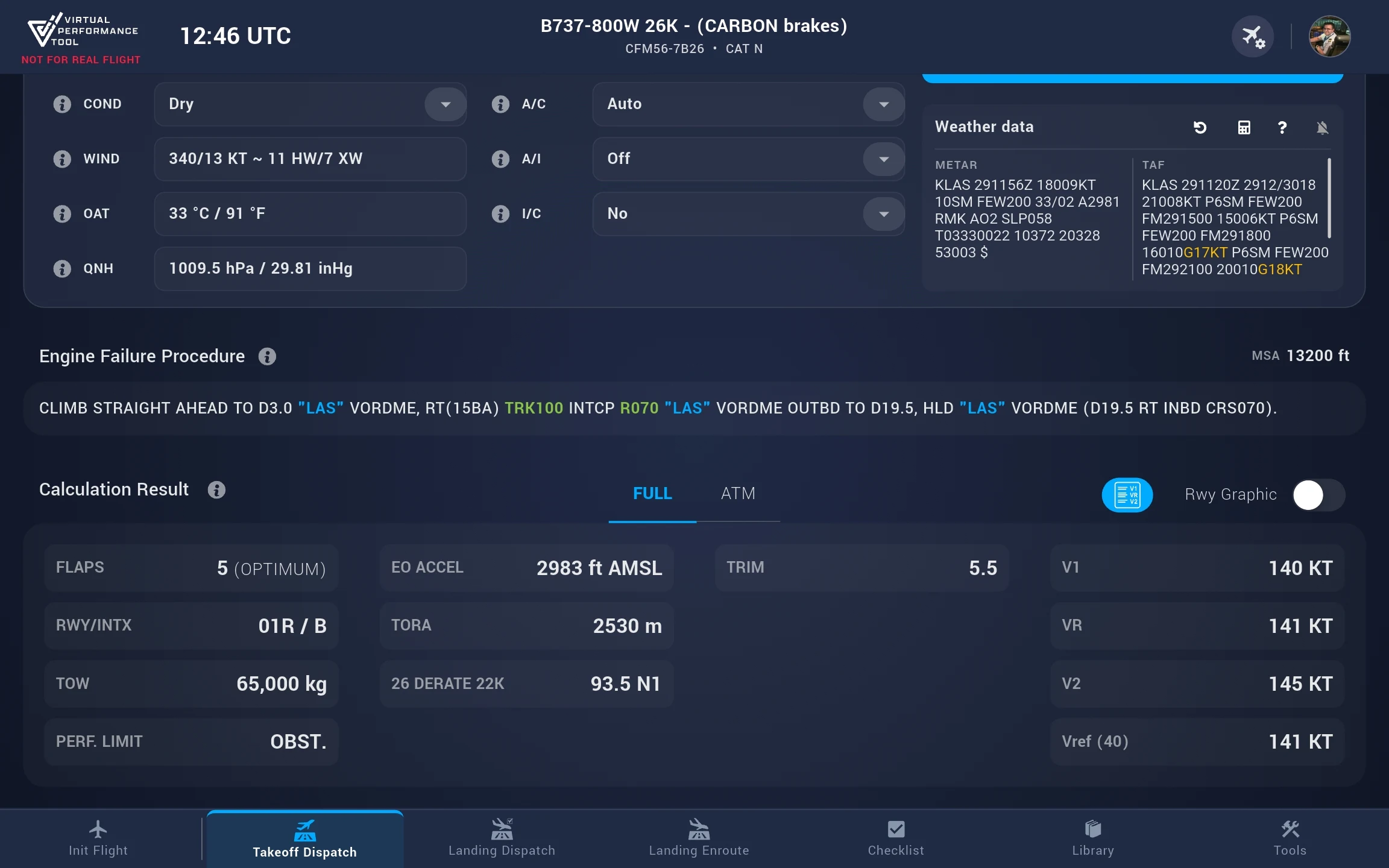1389x868 pixels.
Task: Click TAF scrollbar in weather data
Action: tap(1329, 198)
